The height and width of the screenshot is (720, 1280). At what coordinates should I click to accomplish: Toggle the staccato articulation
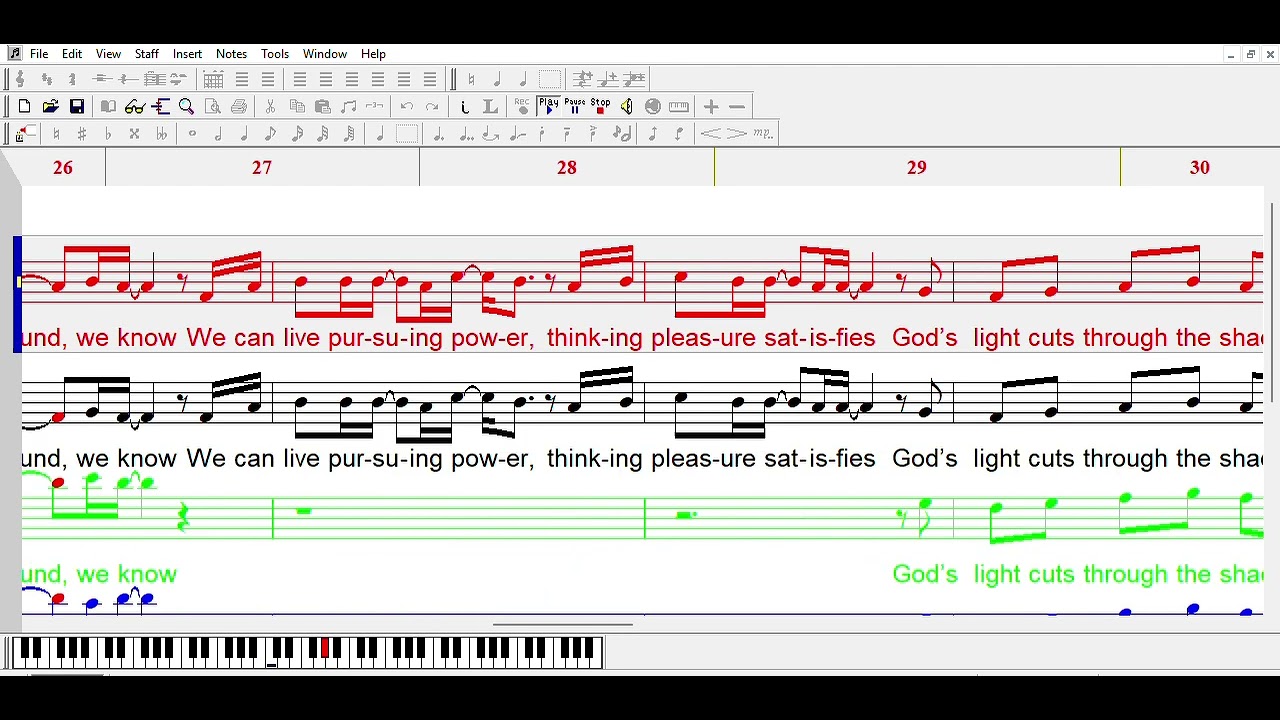(541, 134)
